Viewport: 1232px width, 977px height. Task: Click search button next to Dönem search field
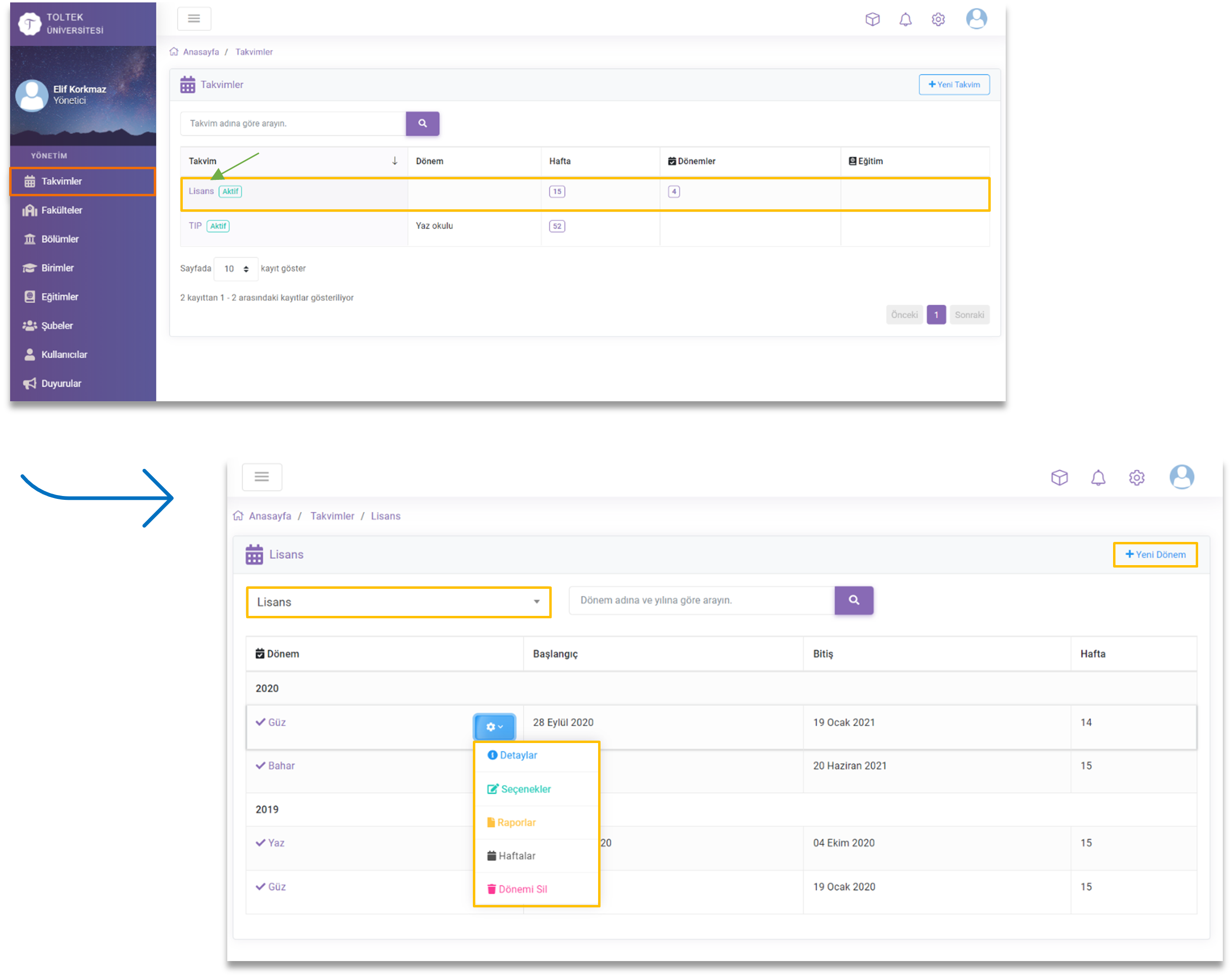coord(853,600)
